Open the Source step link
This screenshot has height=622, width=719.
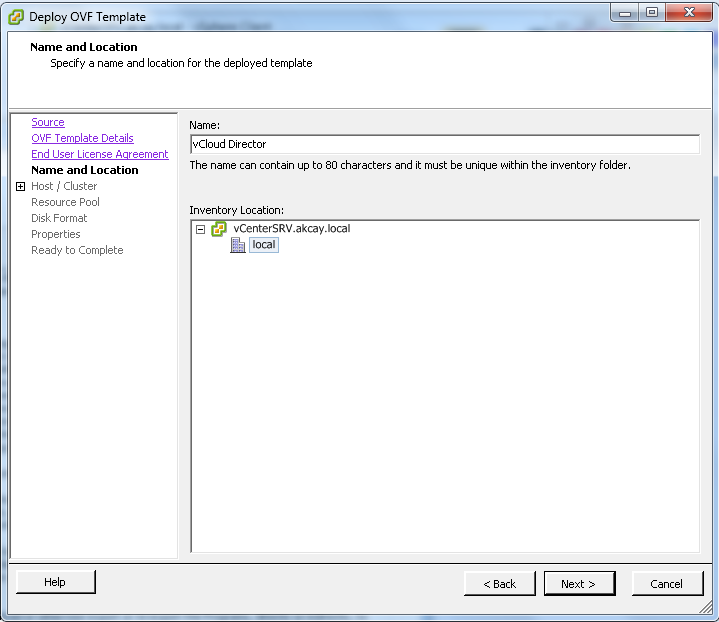pyautogui.click(x=48, y=122)
